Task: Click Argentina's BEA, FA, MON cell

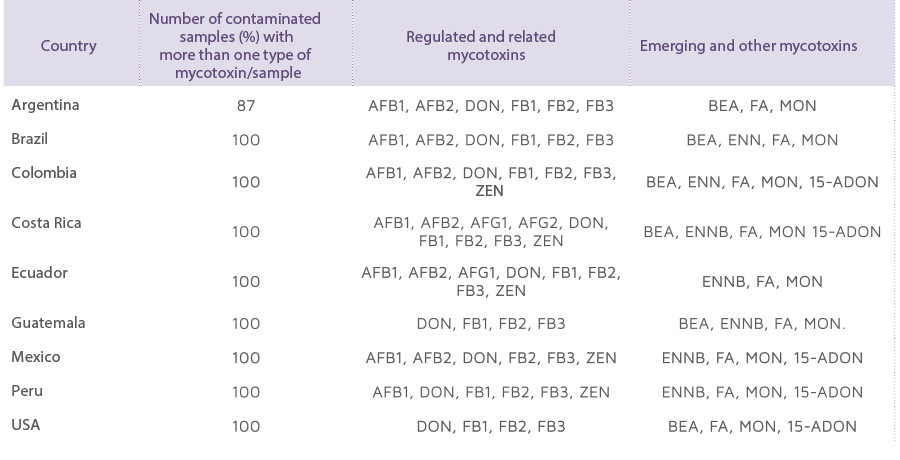Action: (762, 106)
